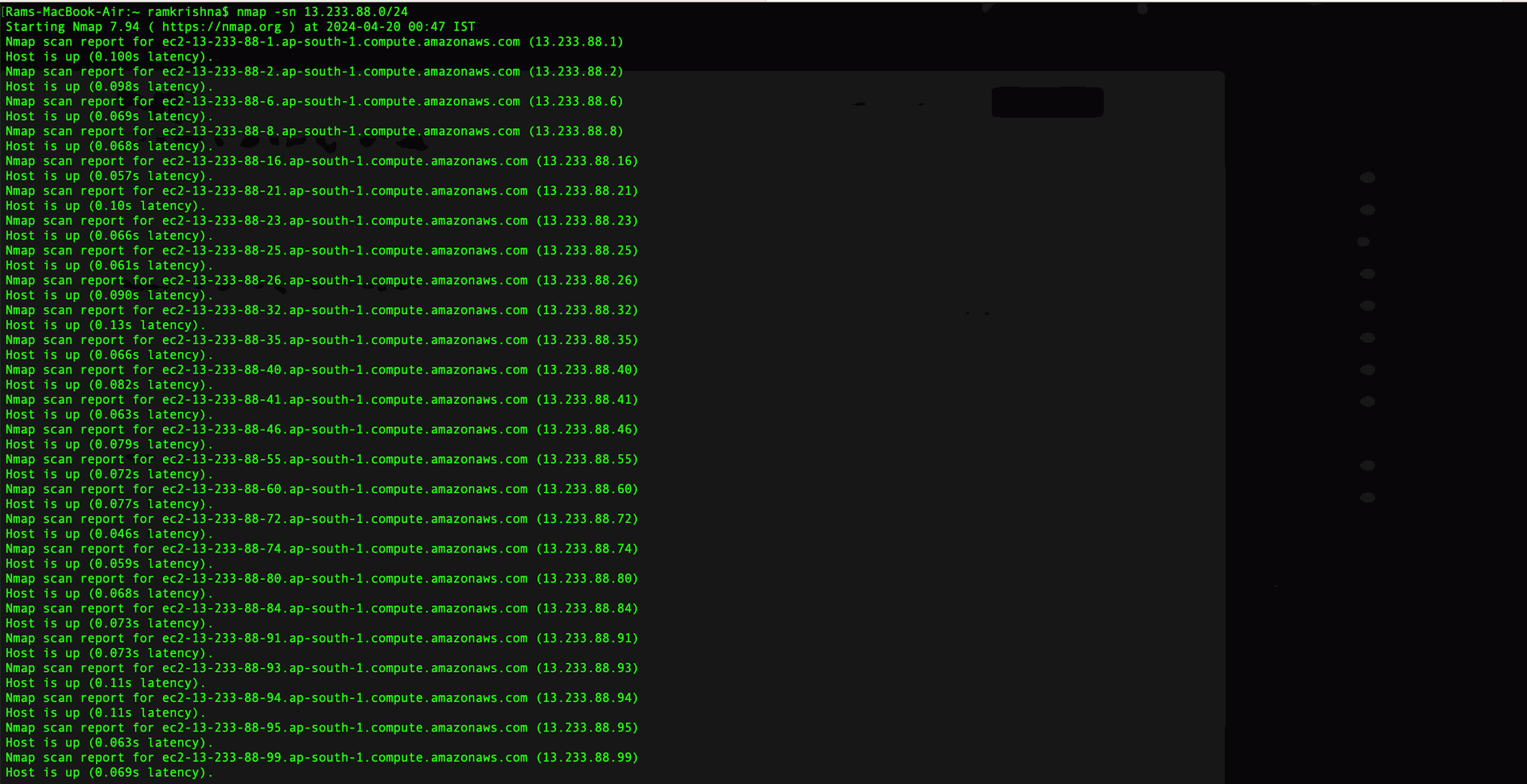Select scan report line for 13.233.88.25

click(x=322, y=250)
